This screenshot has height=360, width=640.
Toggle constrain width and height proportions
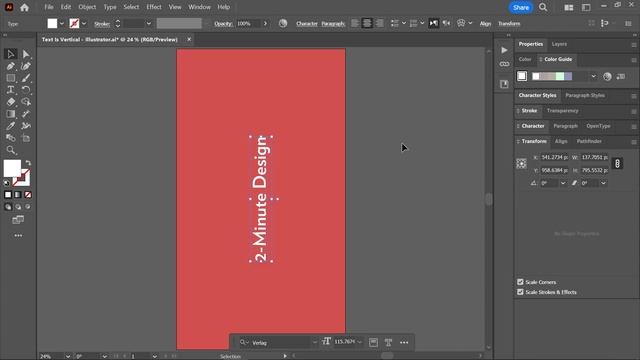617,163
